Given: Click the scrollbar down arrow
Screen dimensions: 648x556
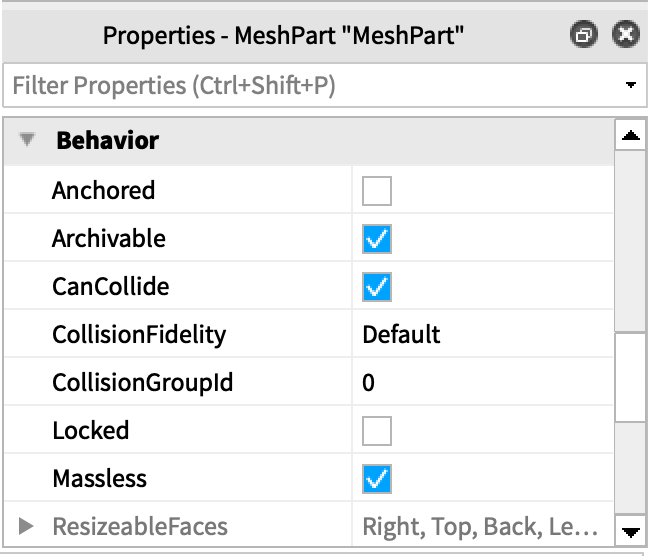Looking at the screenshot, I should (630, 531).
